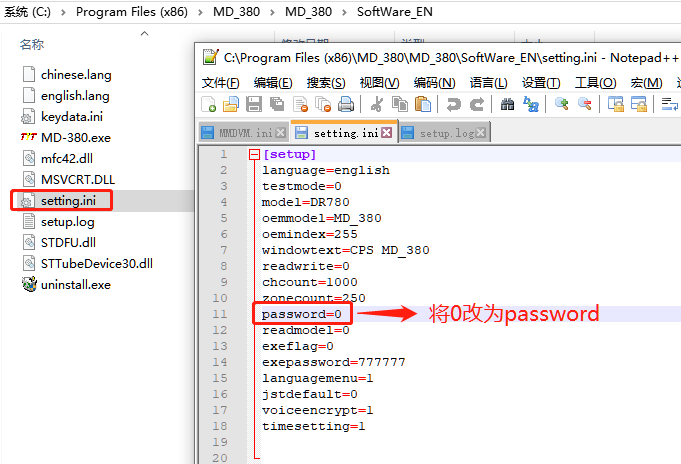Collapse the [setup] section fold marker

pos(254,155)
